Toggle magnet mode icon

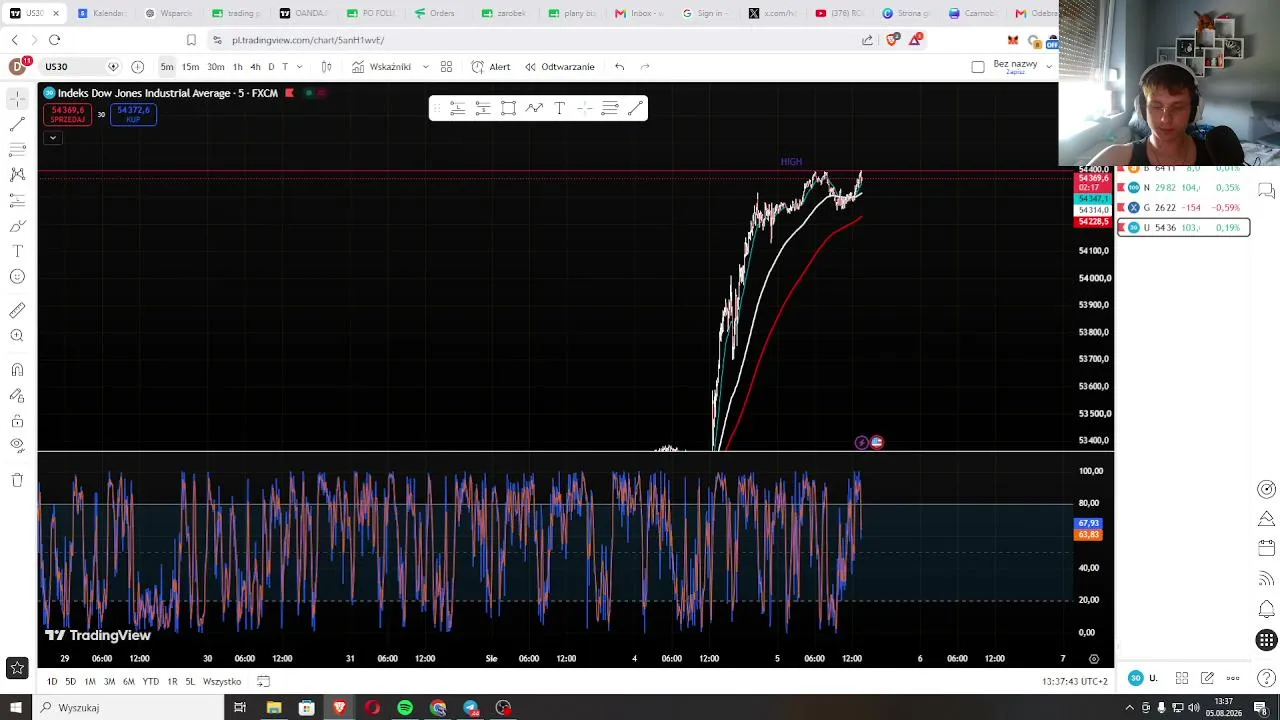17,370
